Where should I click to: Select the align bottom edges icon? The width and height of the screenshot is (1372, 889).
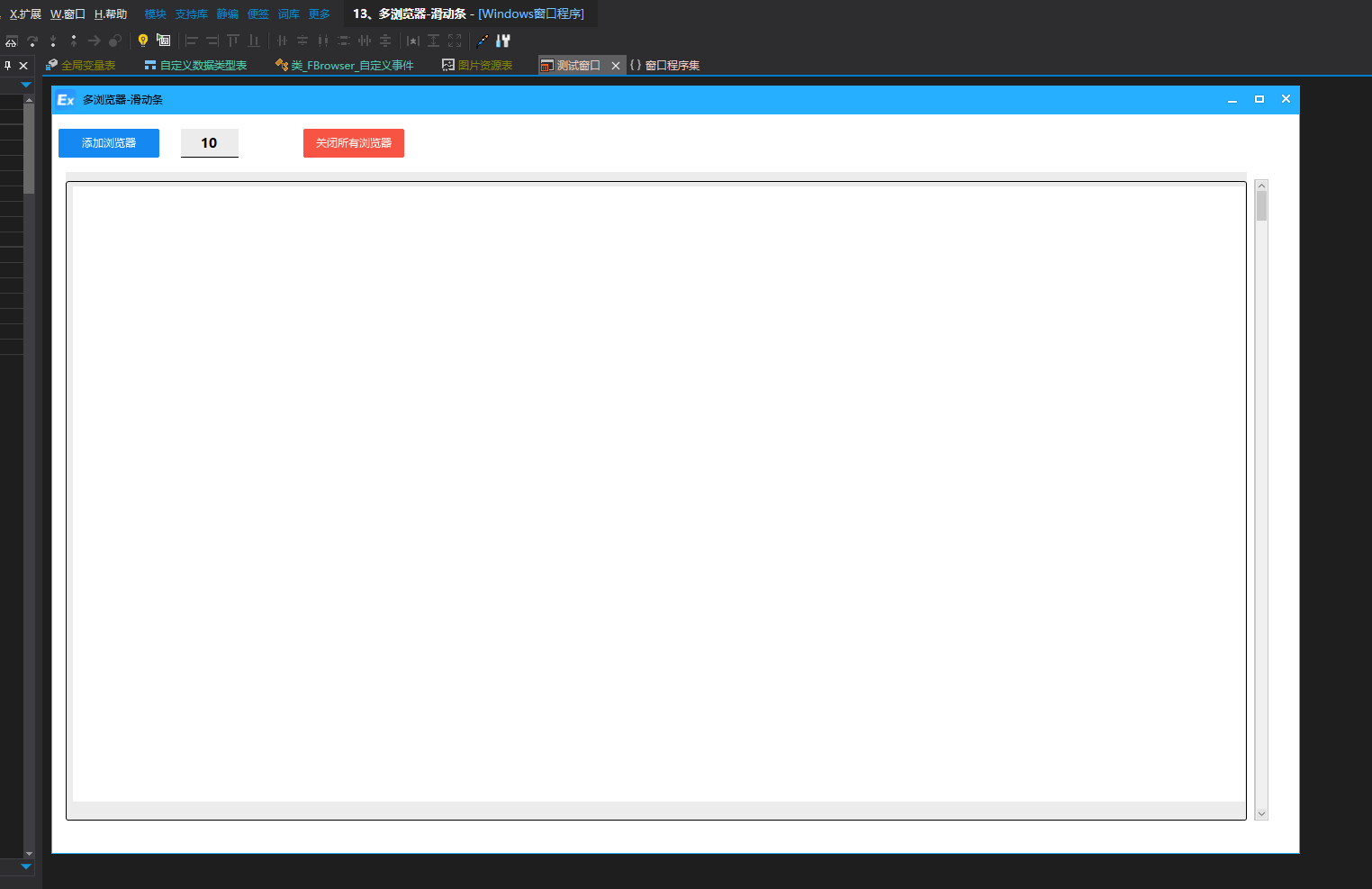[254, 41]
